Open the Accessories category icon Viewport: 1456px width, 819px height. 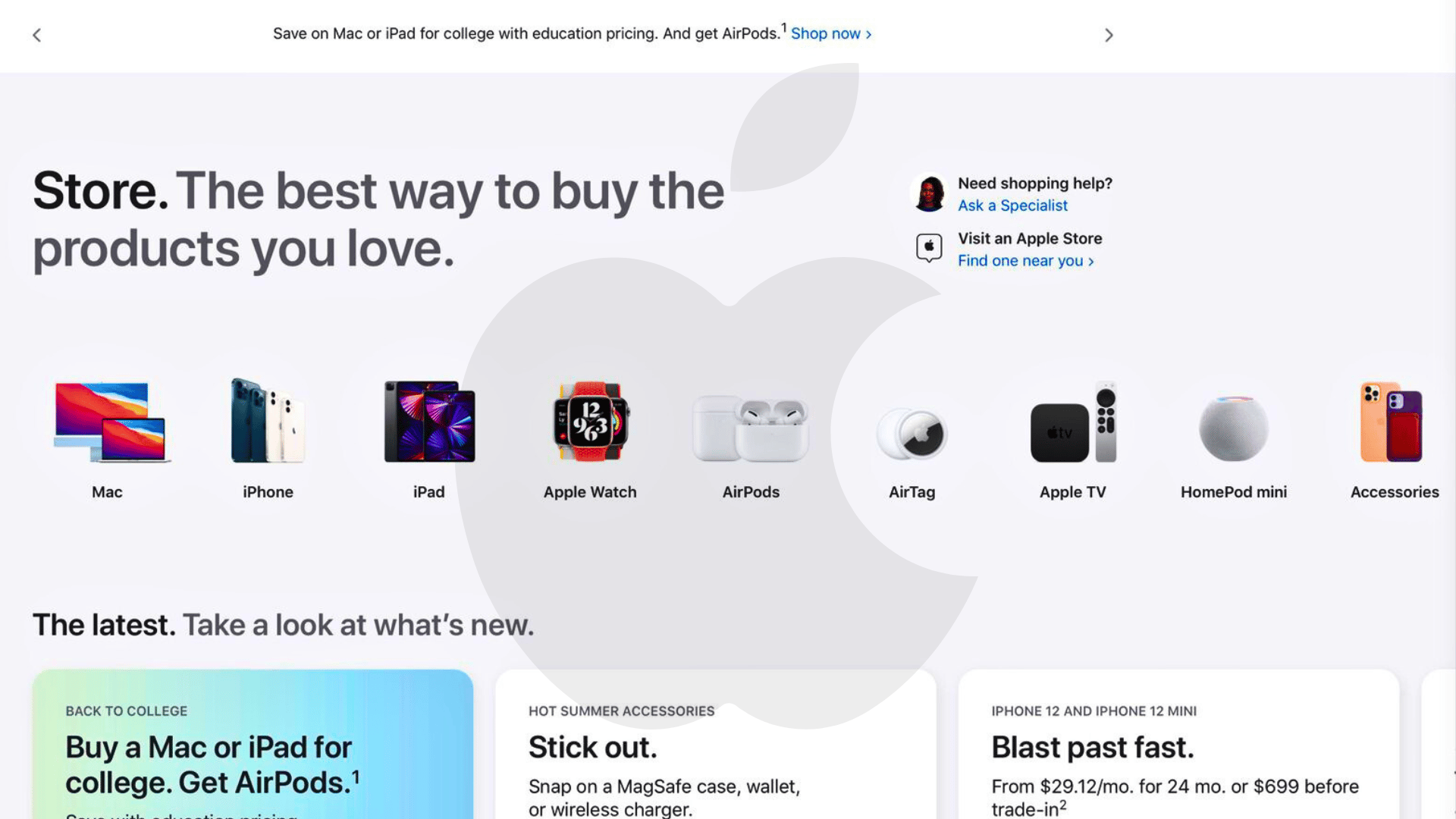[x=1392, y=422]
